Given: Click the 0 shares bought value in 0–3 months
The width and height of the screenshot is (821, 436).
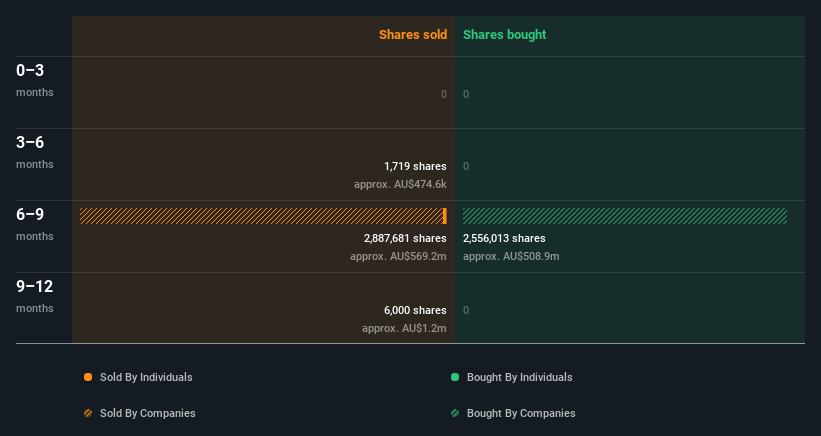Looking at the screenshot, I should (466, 94).
